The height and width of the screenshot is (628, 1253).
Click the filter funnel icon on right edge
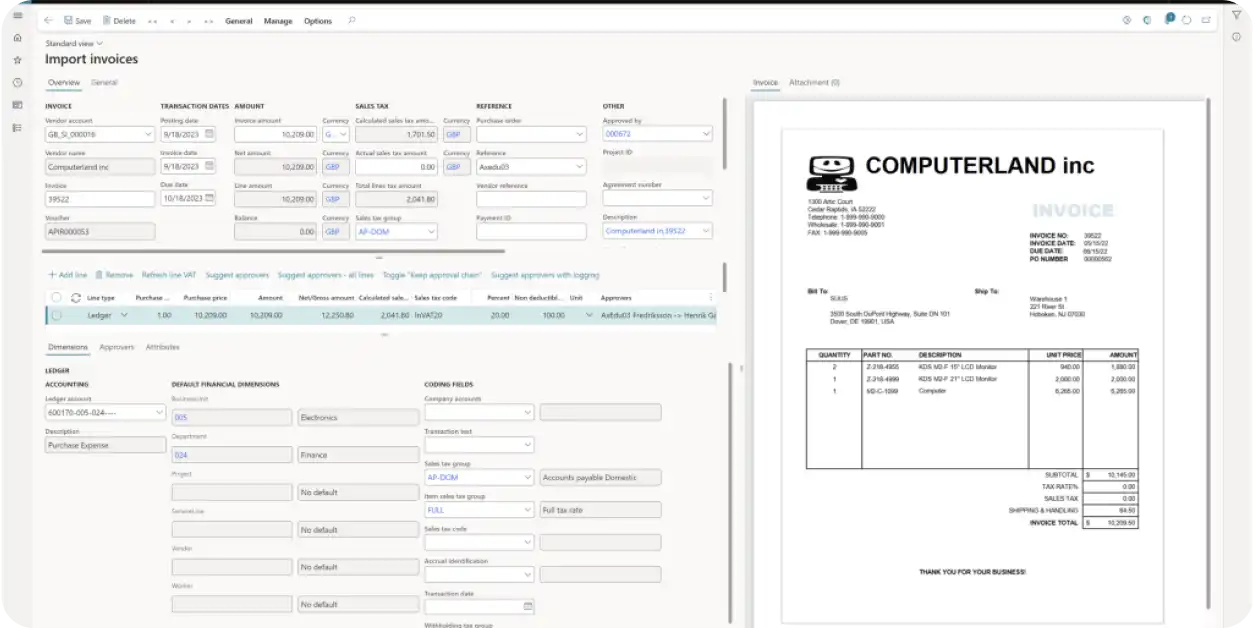[x=1236, y=15]
